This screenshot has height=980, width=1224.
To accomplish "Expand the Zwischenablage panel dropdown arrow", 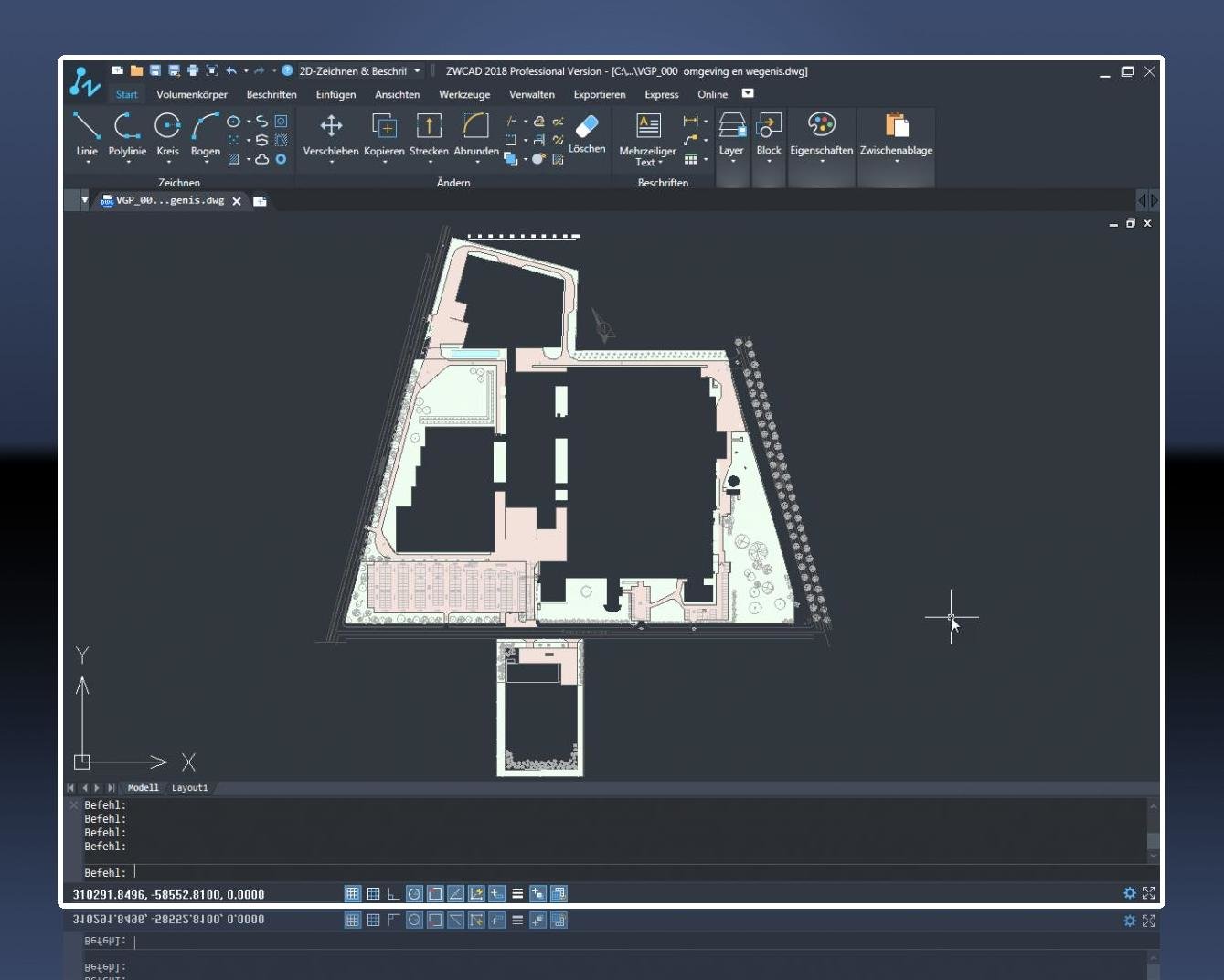I will (x=897, y=162).
